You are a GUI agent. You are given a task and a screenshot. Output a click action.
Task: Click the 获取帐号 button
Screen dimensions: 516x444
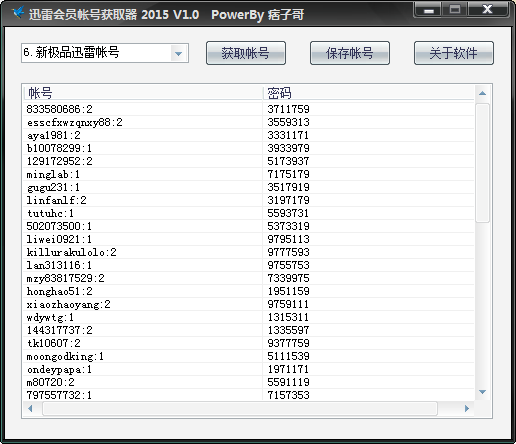(x=246, y=53)
